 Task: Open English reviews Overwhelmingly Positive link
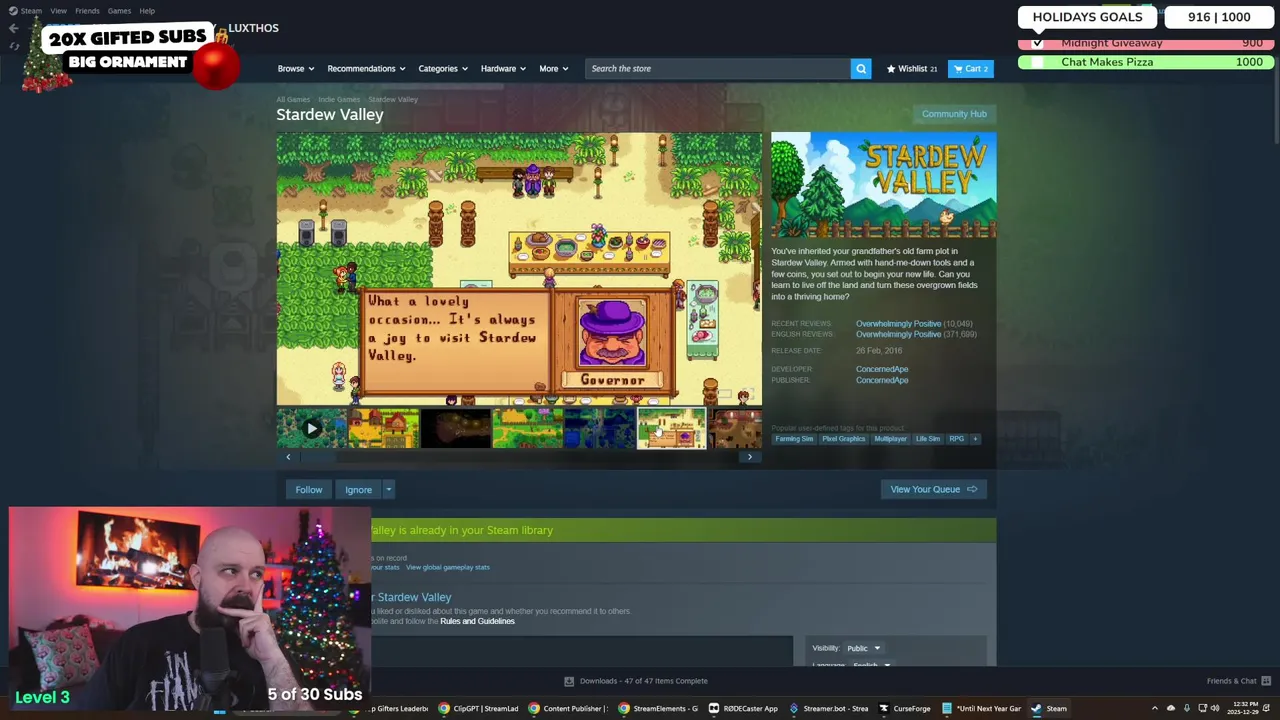coord(898,334)
